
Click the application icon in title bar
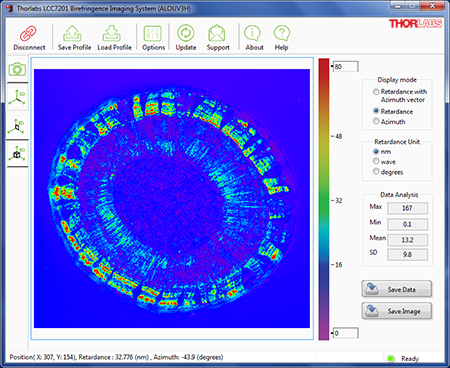click(x=9, y=8)
